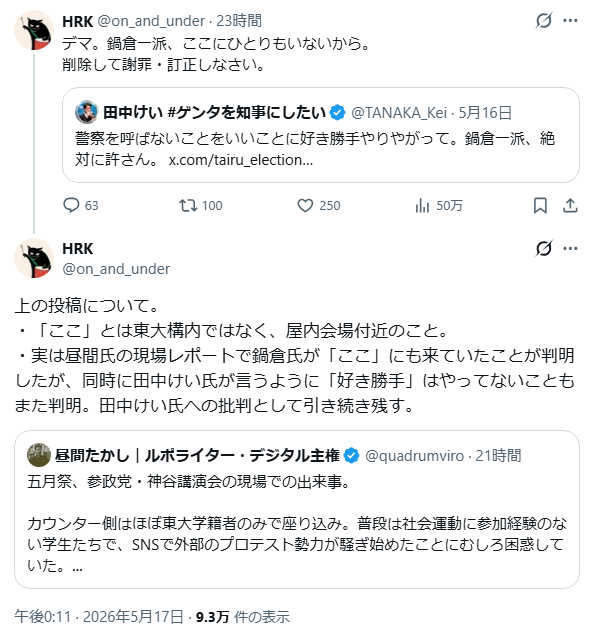Bookmark the first tweet
Screen dimensions: 594x638
pyautogui.click(x=540, y=205)
